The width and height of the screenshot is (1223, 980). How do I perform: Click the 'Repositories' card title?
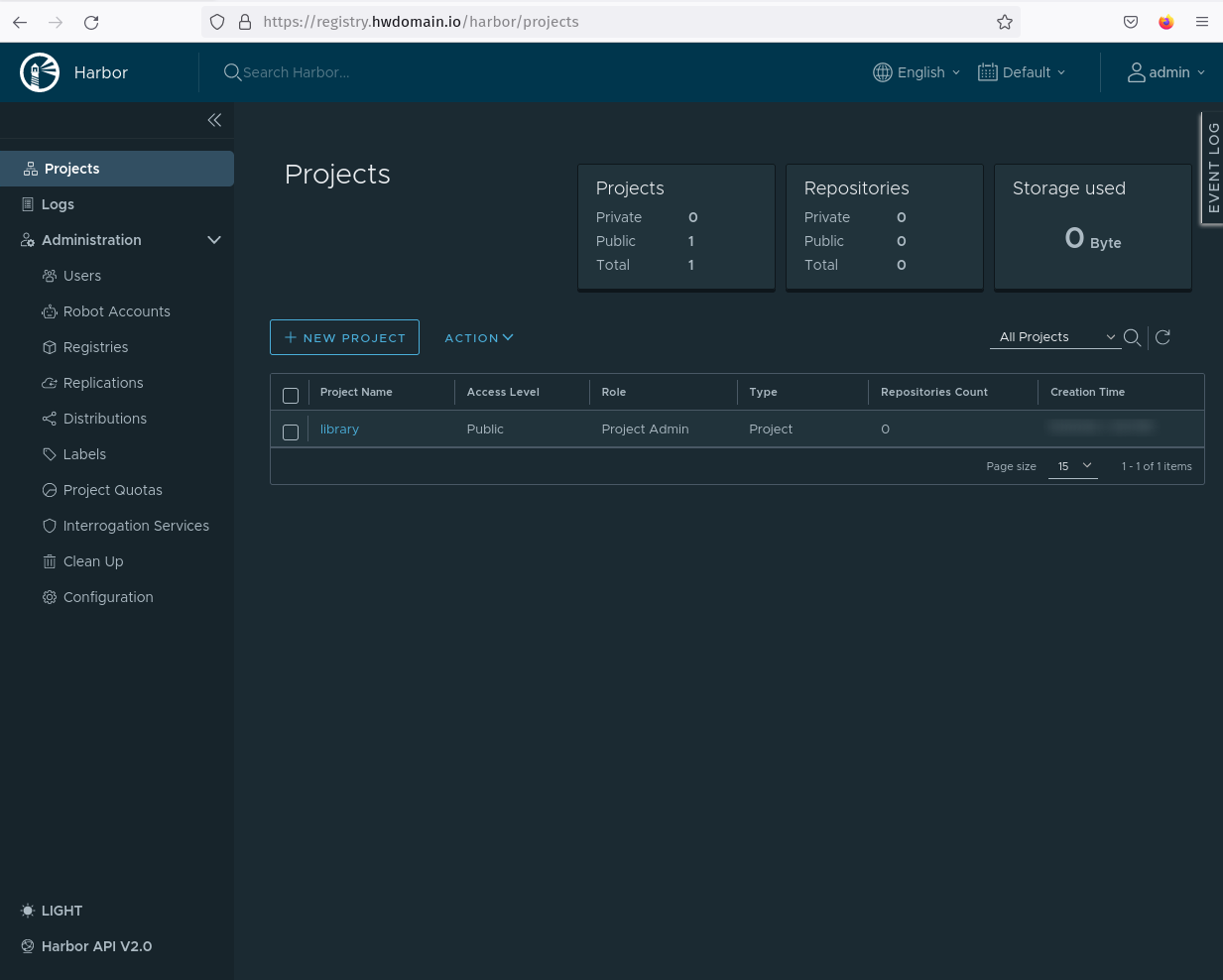[x=857, y=188]
